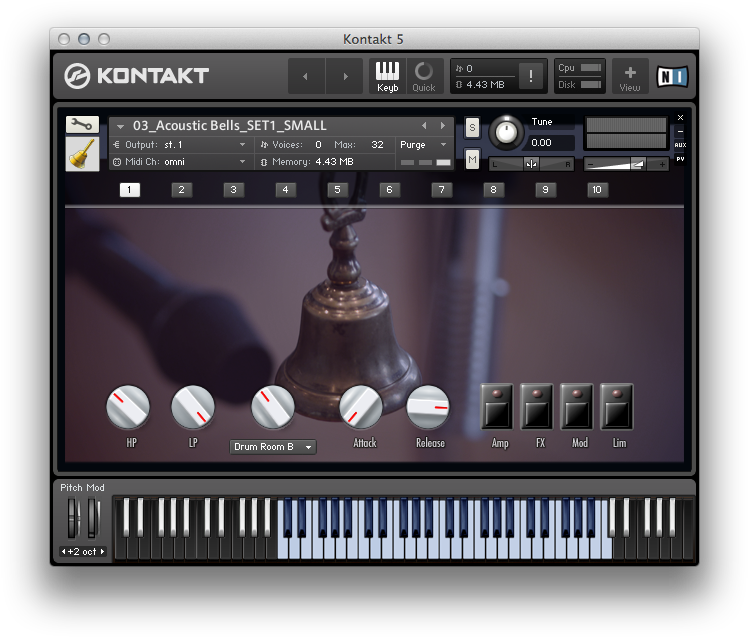Click the LP filter knob

(x=193, y=407)
